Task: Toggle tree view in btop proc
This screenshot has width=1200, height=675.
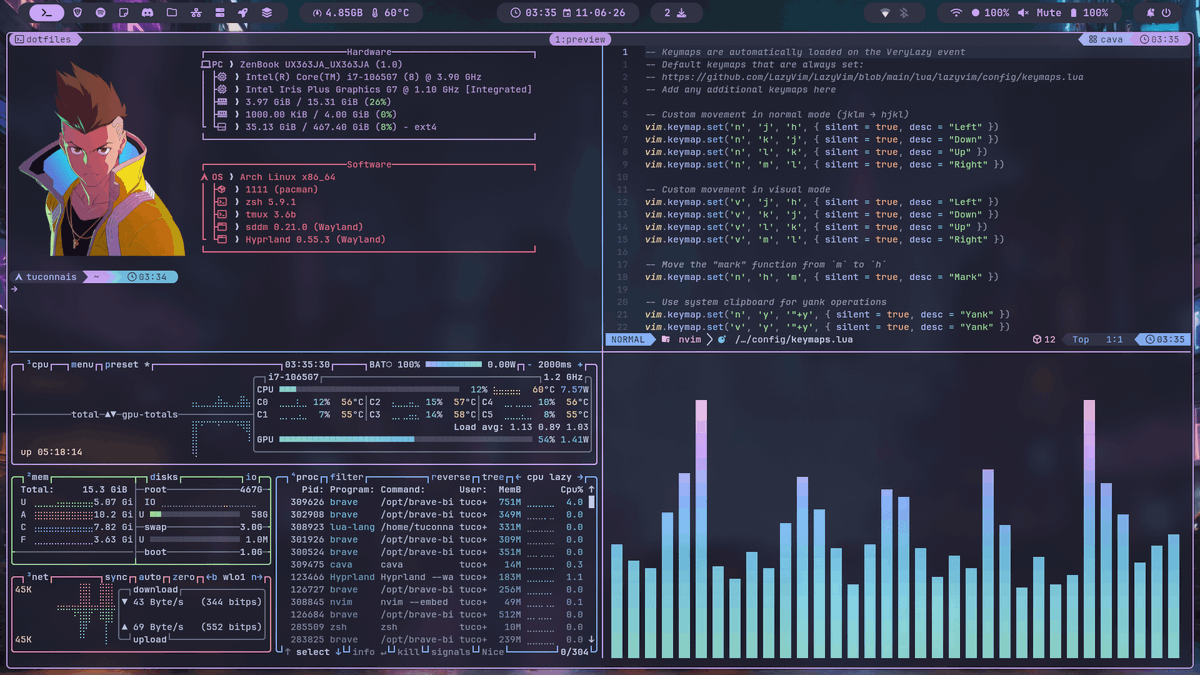Action: 493,478
